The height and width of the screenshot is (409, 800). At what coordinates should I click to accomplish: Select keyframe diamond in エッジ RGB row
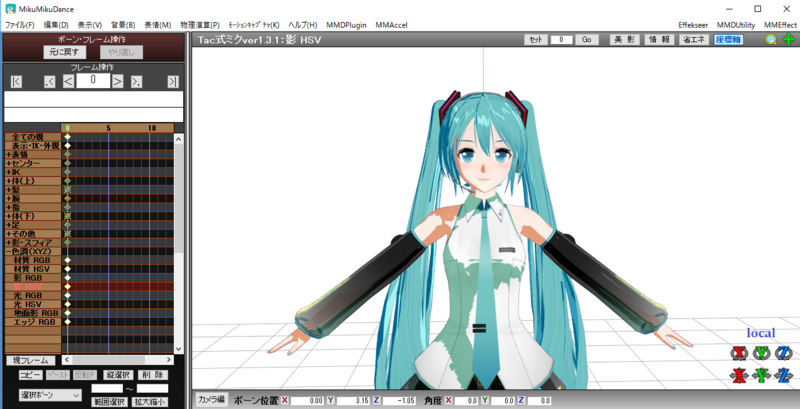67,322
